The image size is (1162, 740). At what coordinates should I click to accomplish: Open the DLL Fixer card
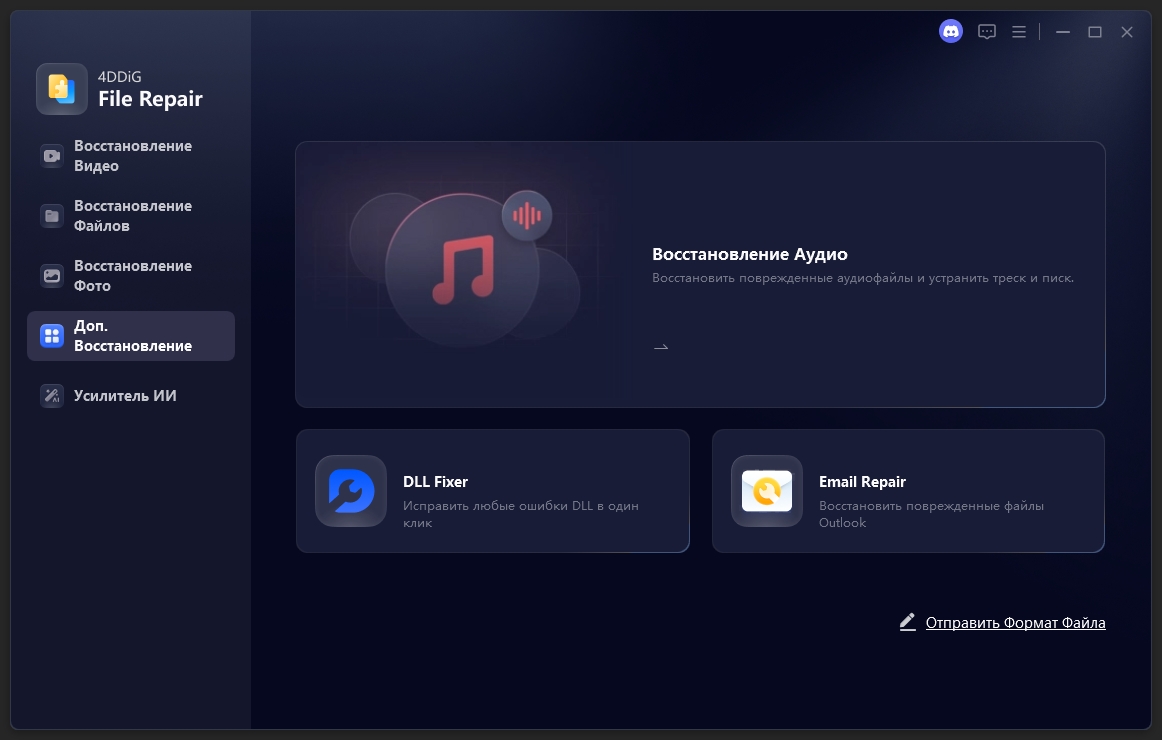point(520,491)
